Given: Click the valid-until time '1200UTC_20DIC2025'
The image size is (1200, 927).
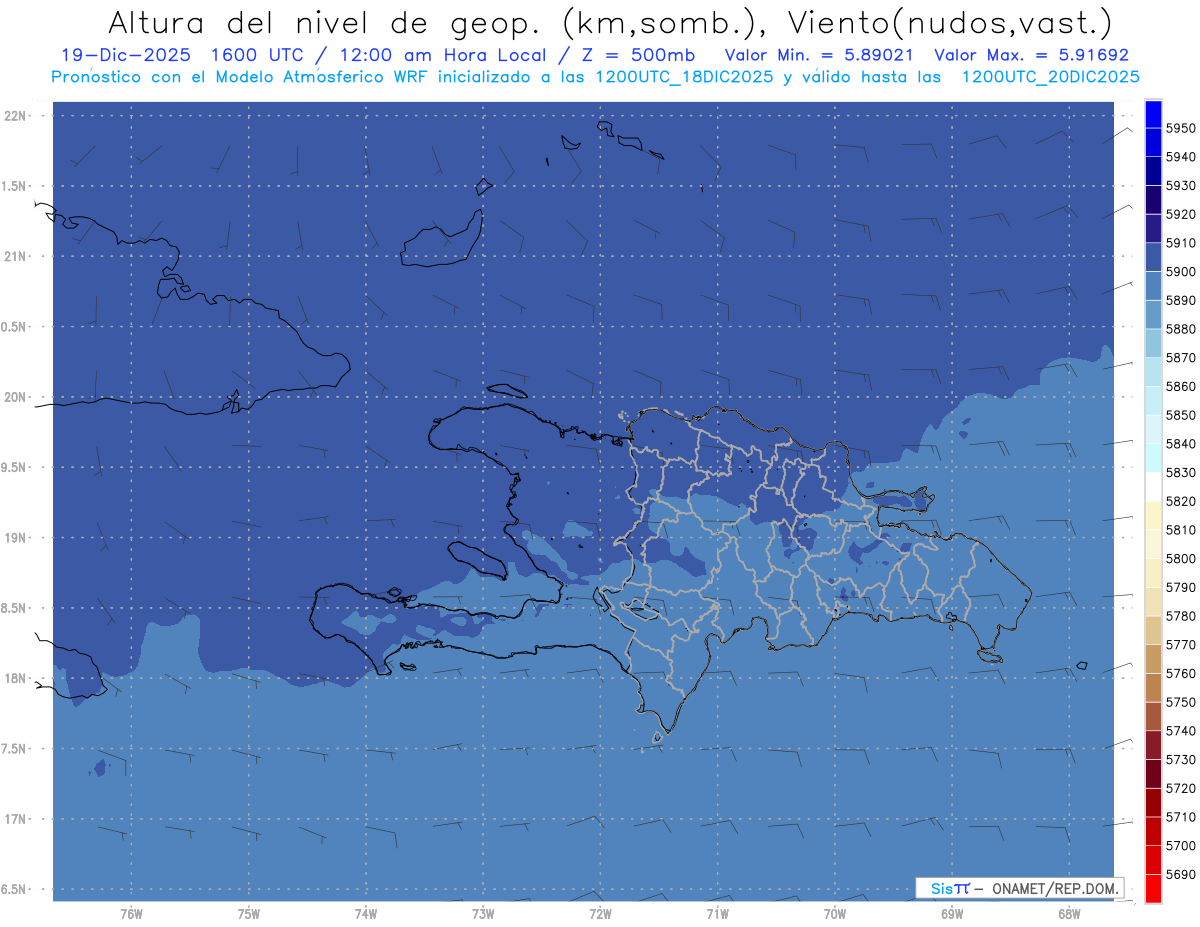Looking at the screenshot, I should tap(1049, 77).
